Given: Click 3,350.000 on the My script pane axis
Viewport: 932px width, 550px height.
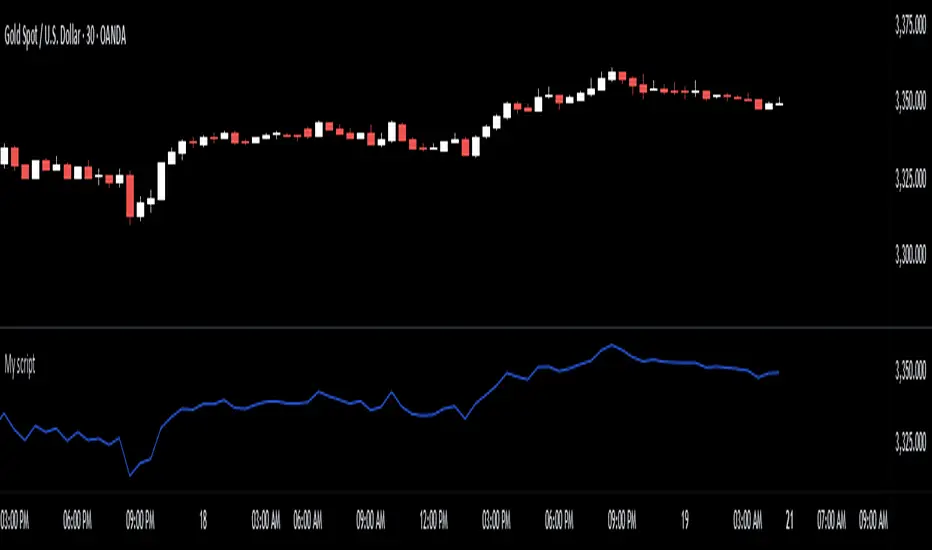Looking at the screenshot, I should tap(910, 370).
